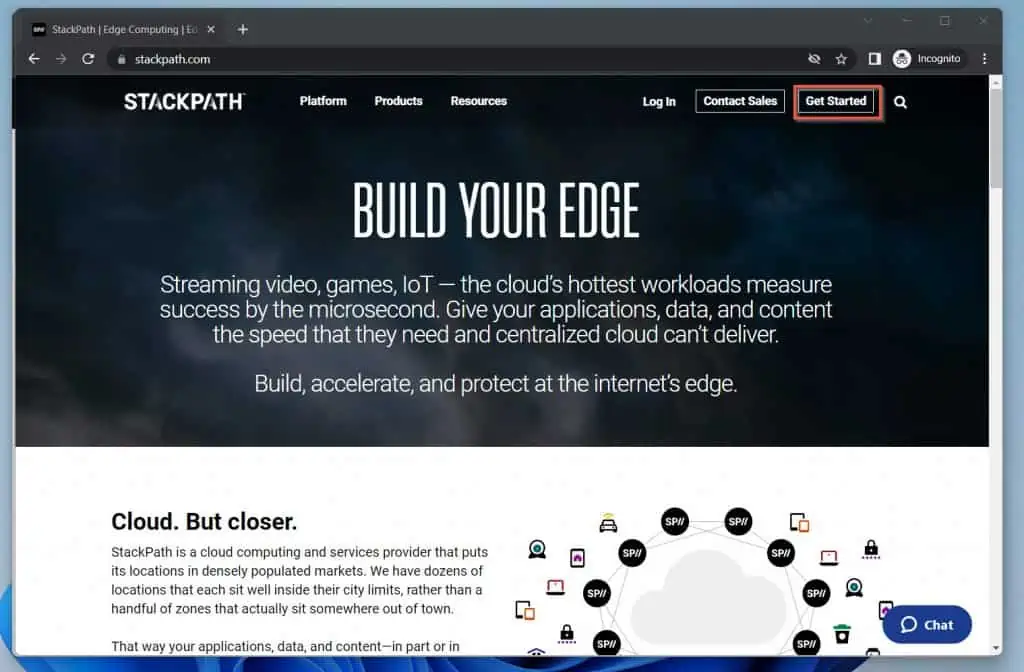The height and width of the screenshot is (672, 1024).
Task: Select the StackPath browser tab
Action: coord(120,29)
